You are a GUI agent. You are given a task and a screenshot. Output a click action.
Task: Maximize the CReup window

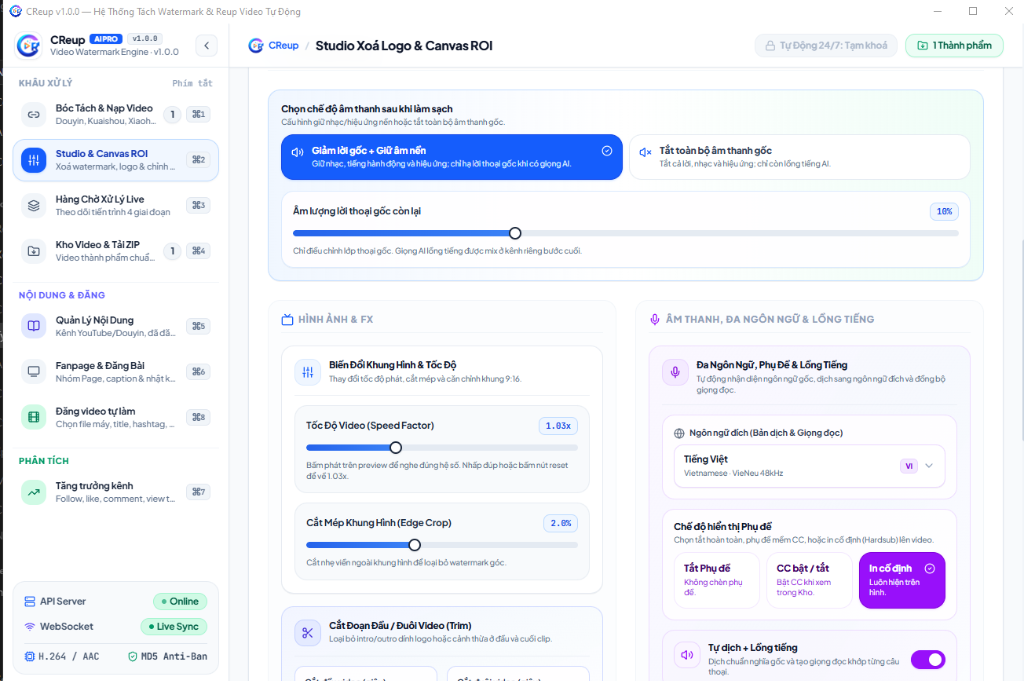point(973,11)
